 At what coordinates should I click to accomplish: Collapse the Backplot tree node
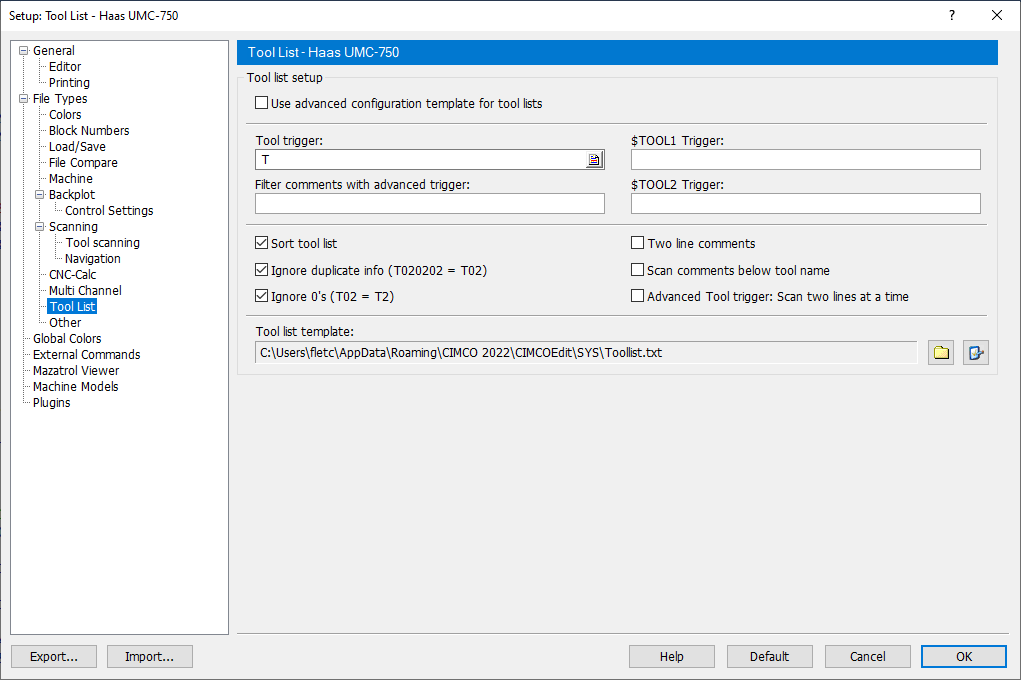tap(40, 194)
